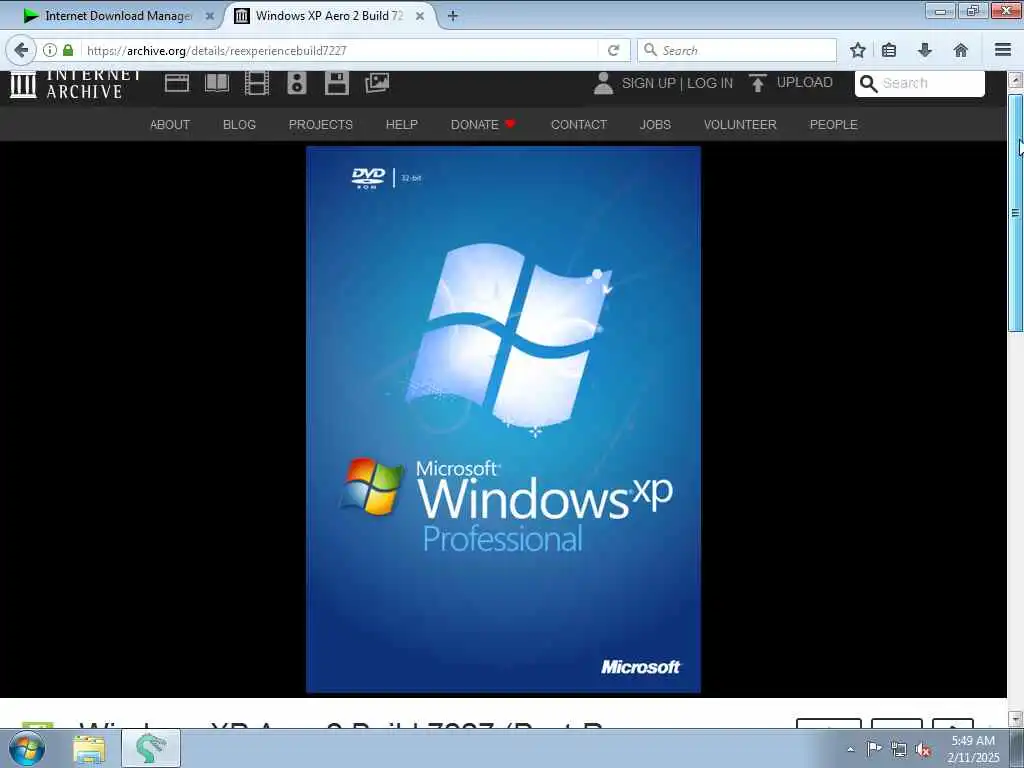1024x768 pixels.
Task: Open the ABOUT navigation link
Action: point(170,125)
